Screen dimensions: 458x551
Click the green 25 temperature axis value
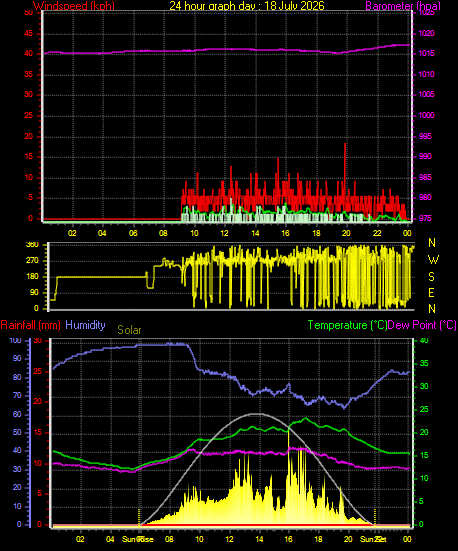(424, 409)
